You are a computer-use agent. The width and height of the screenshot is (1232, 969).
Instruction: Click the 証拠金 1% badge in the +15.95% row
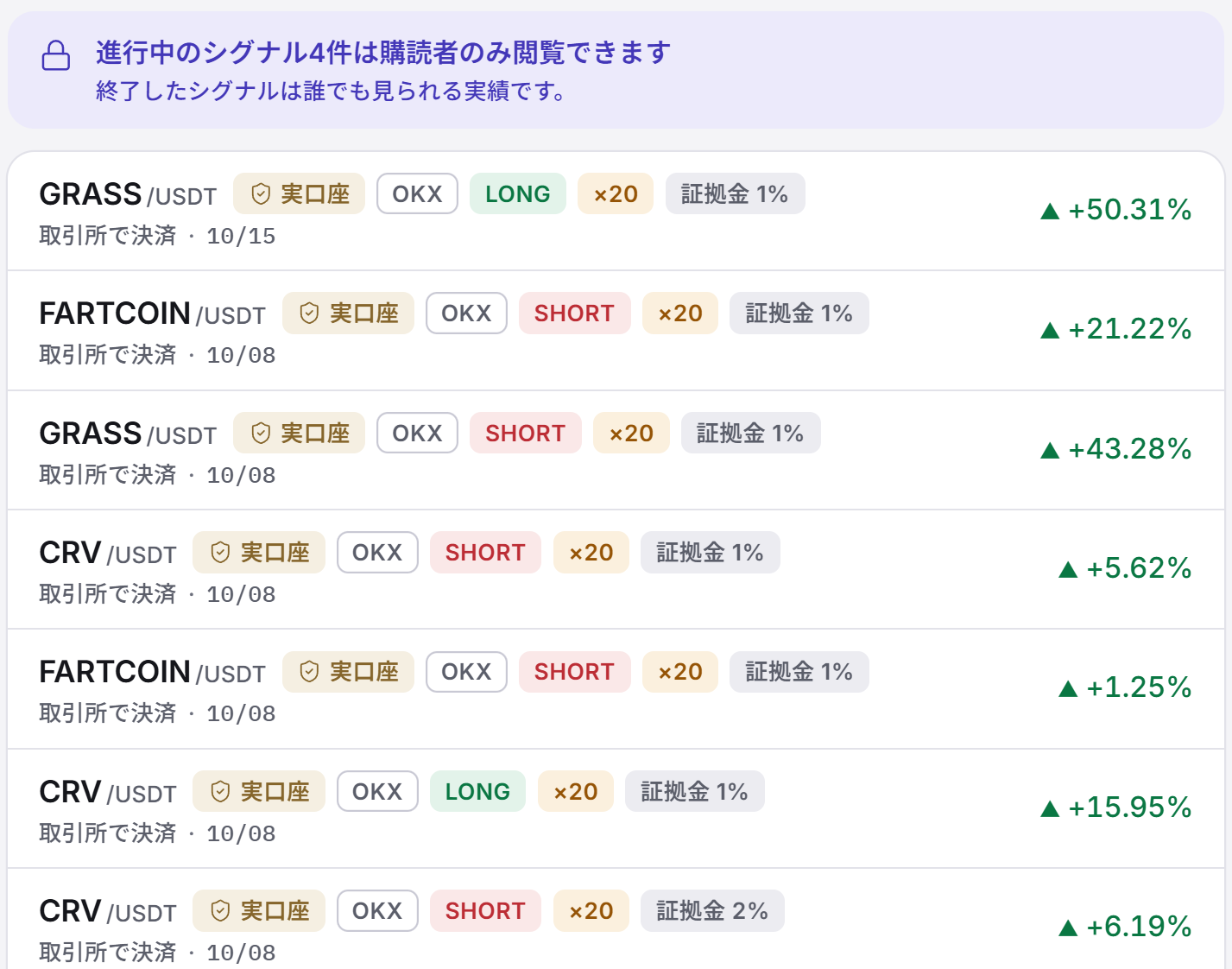tap(695, 792)
